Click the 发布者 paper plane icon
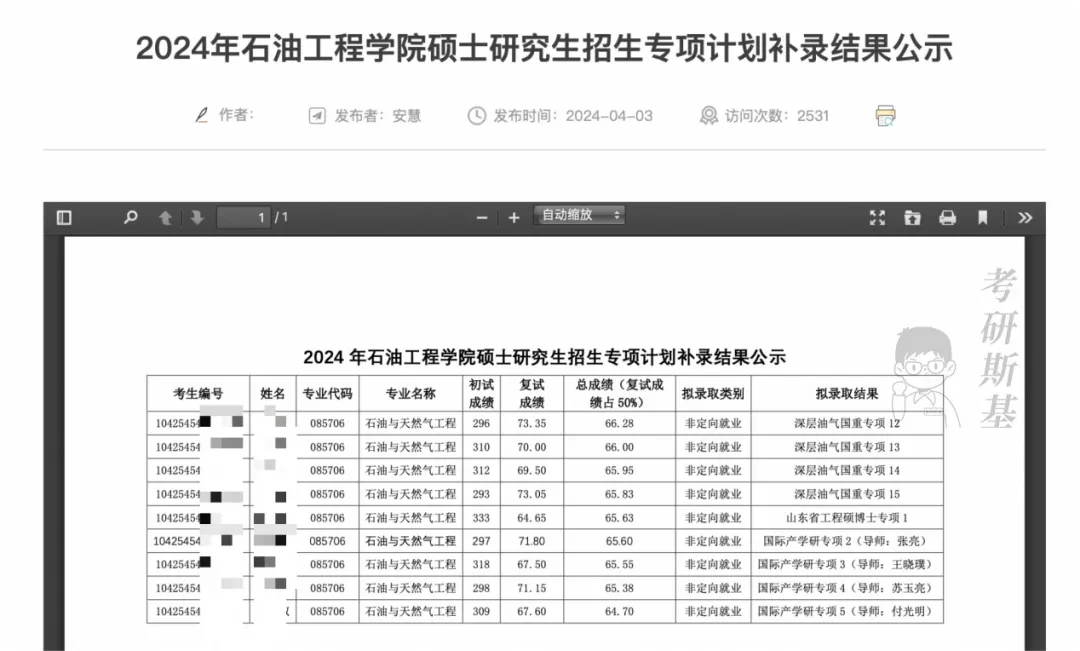This screenshot has width=1080, height=651. tap(317, 116)
